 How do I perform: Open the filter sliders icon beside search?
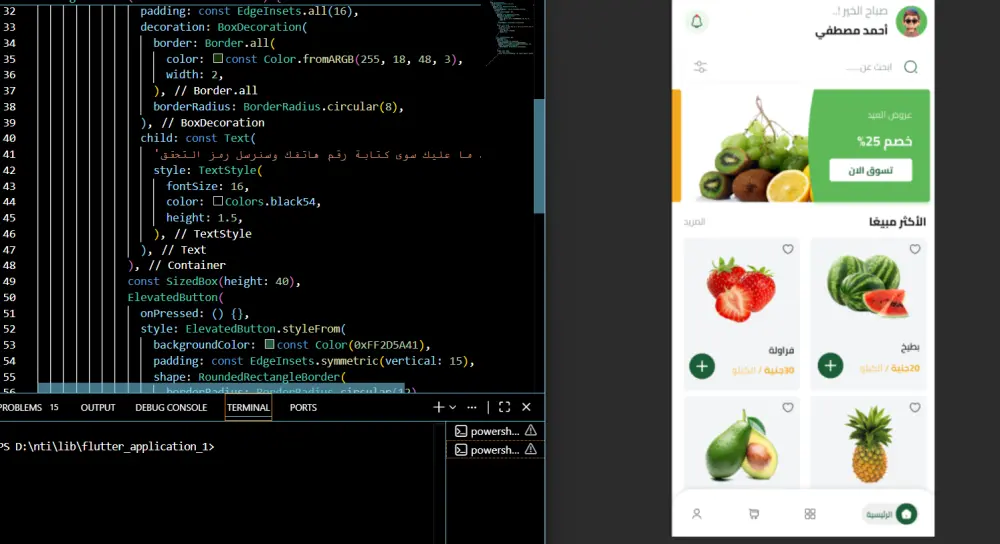[700, 66]
